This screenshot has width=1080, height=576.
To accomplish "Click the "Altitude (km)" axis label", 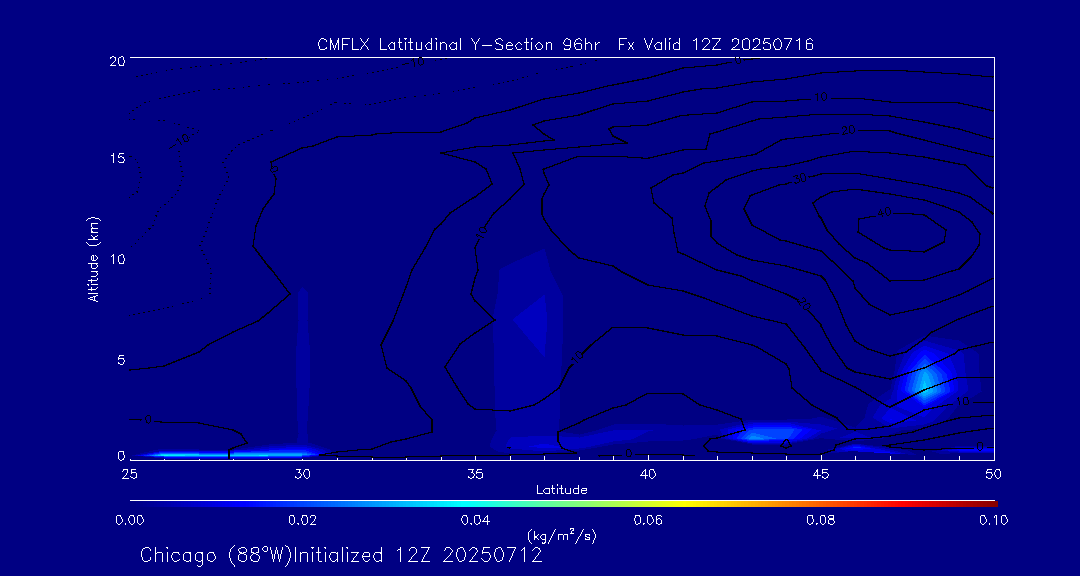I will tap(94, 258).
